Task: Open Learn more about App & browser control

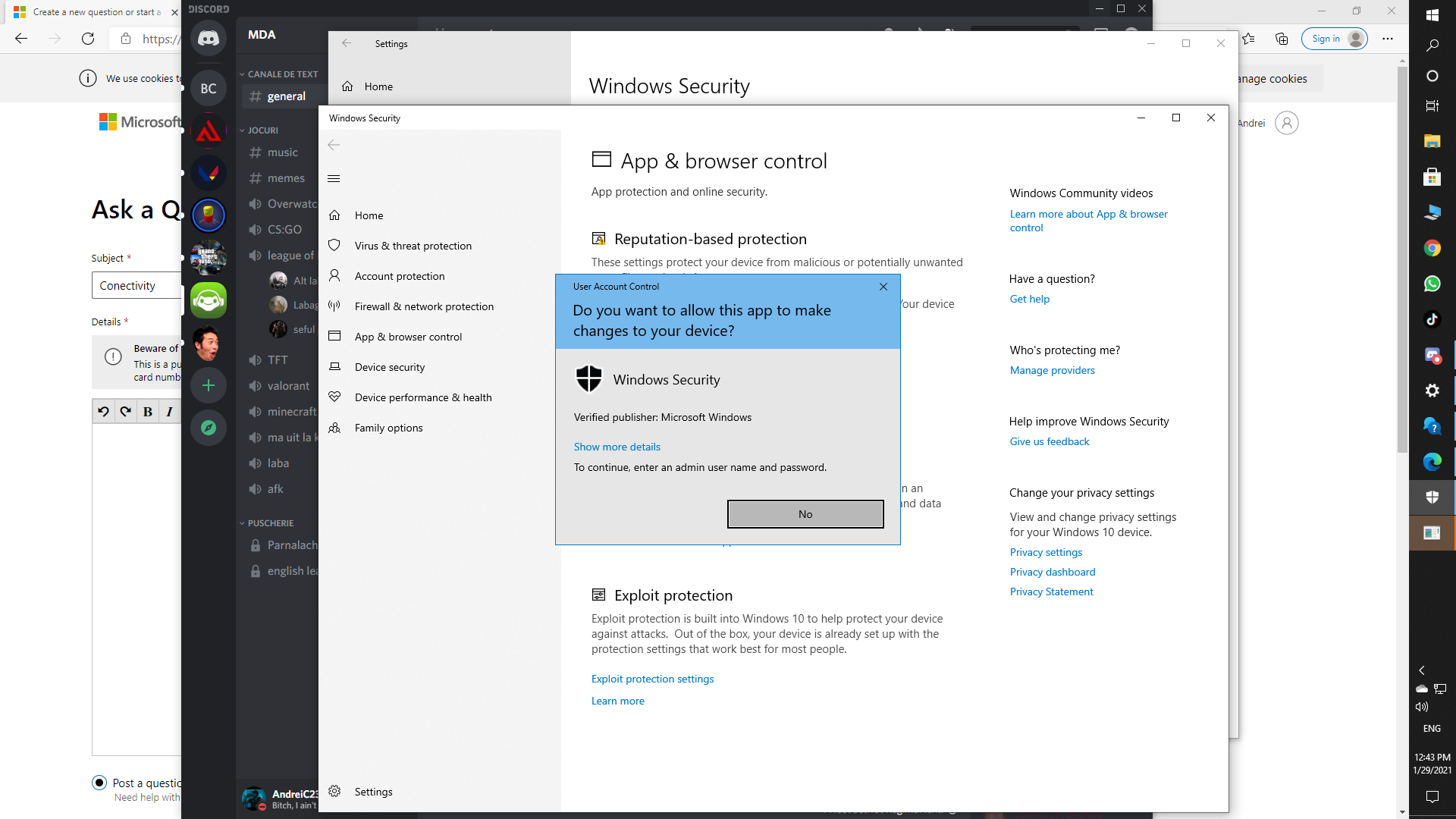Action: (x=1088, y=221)
